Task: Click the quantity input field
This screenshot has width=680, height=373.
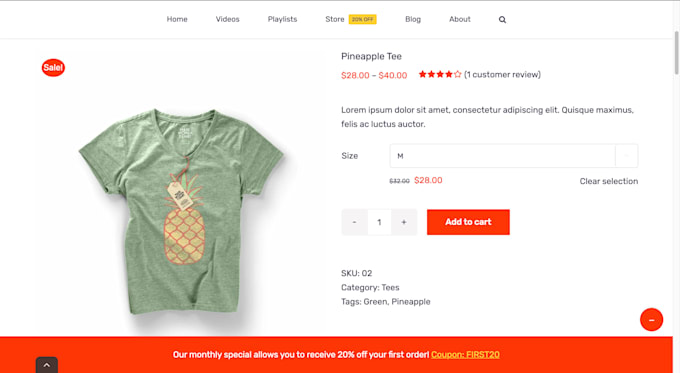Action: 379,222
